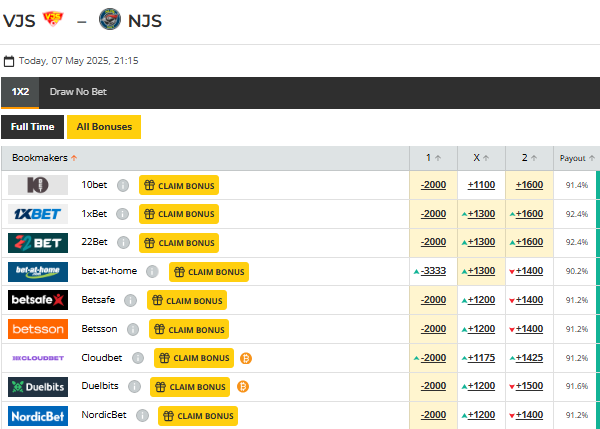Claim bonus for Cloudbet
600x429 pixels.
pyautogui.click(x=194, y=358)
